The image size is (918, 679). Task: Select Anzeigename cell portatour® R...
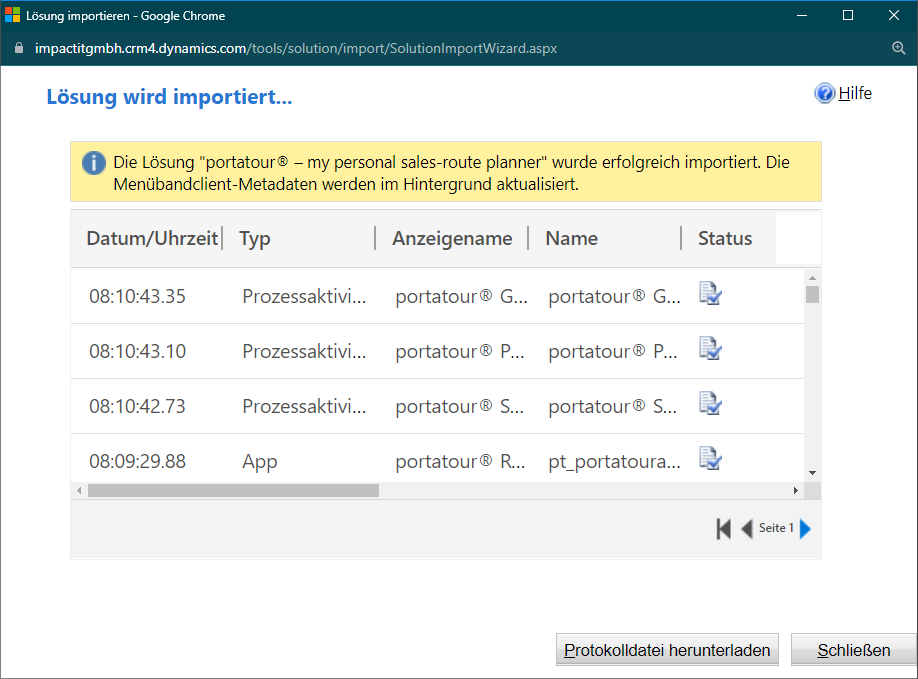pyautogui.click(x=460, y=461)
